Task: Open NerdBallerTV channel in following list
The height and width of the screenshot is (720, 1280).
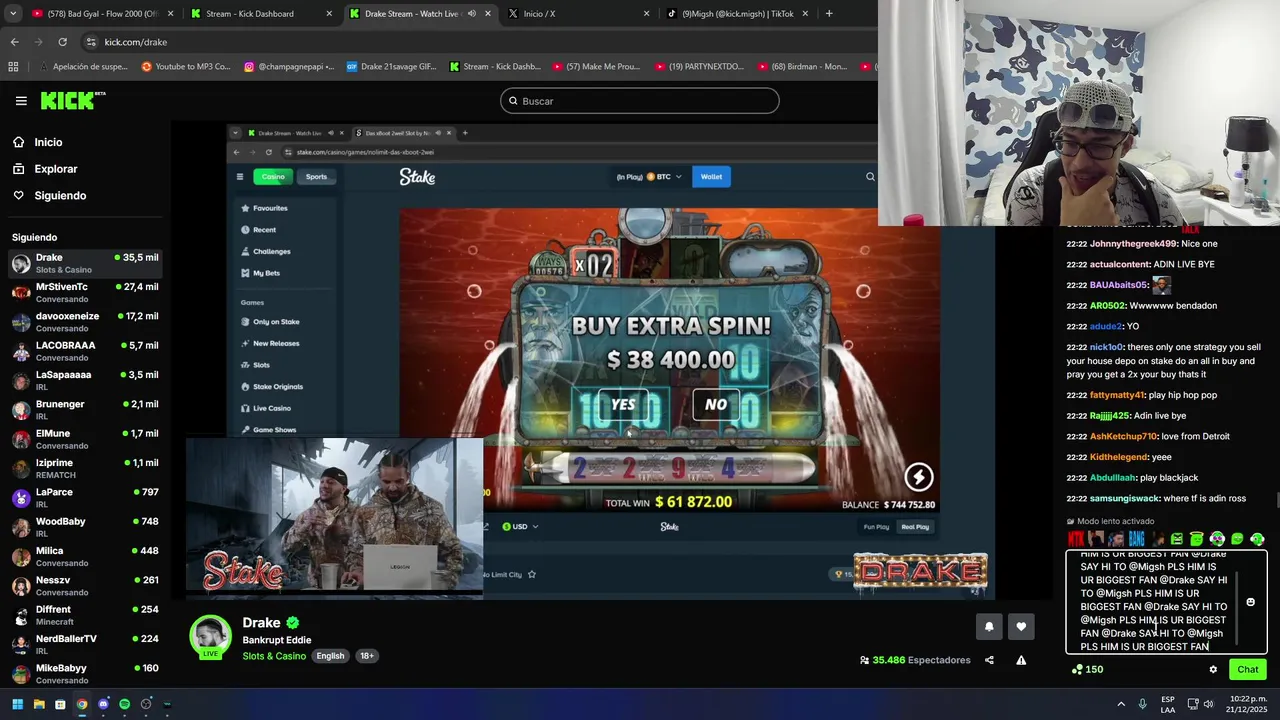Action: coord(85,644)
